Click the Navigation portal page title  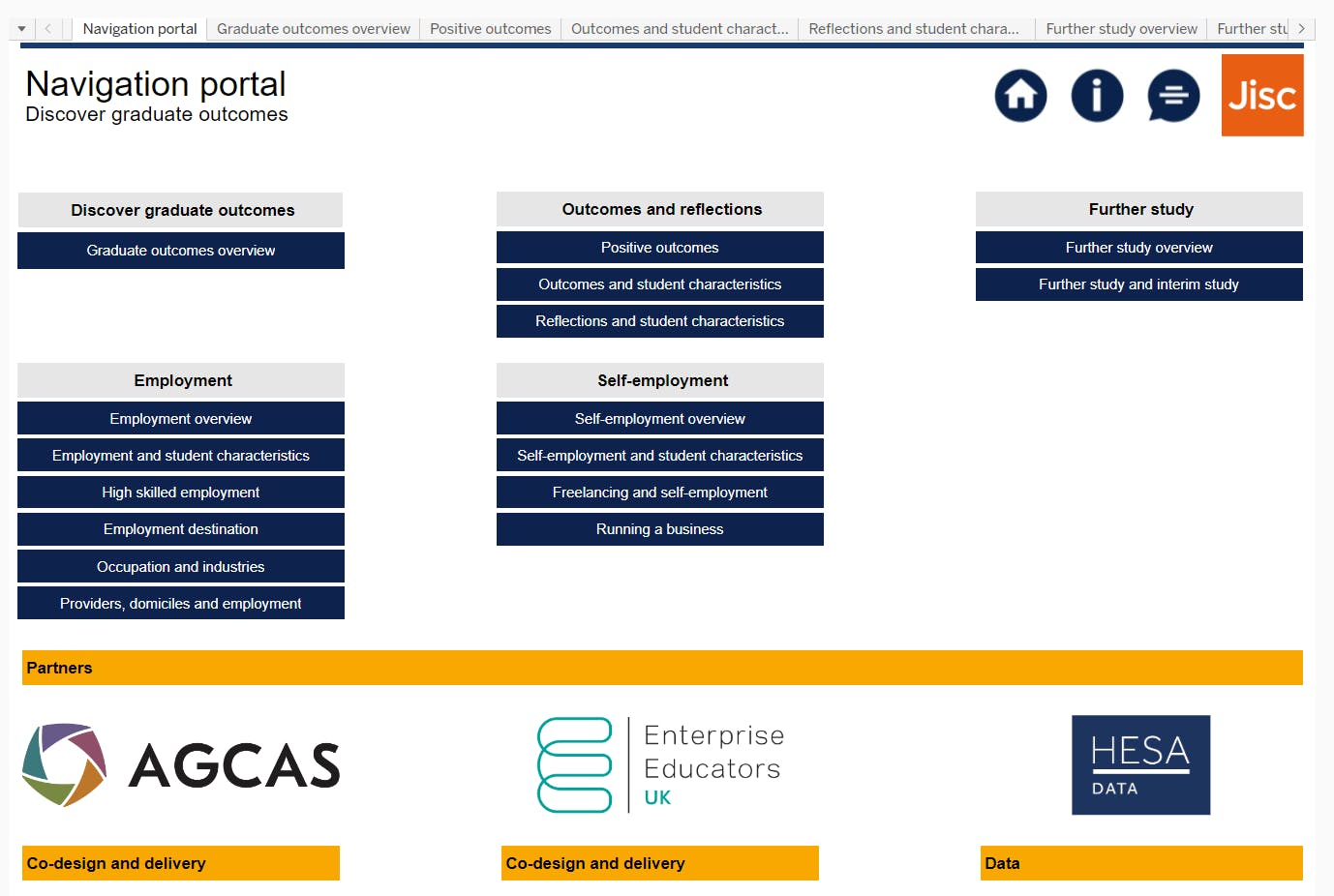pyautogui.click(x=156, y=84)
